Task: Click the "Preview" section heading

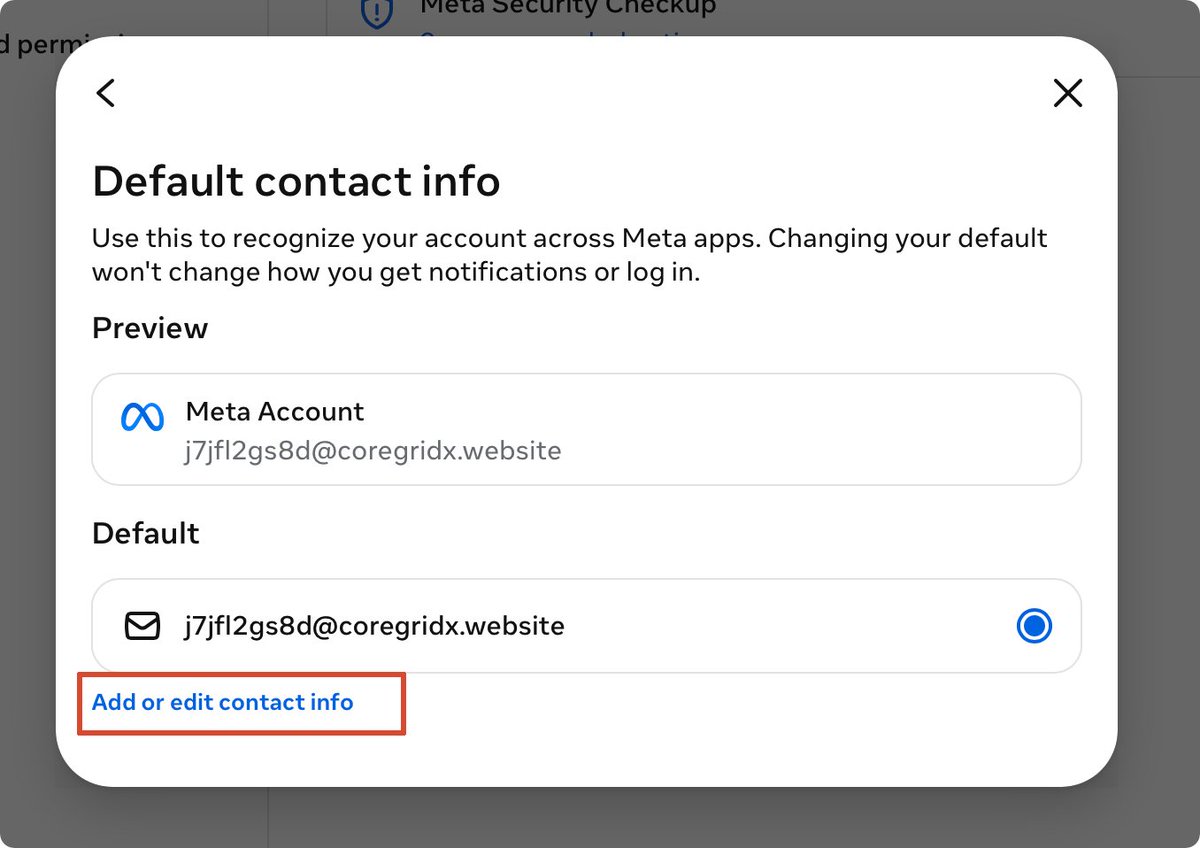Action: (150, 328)
